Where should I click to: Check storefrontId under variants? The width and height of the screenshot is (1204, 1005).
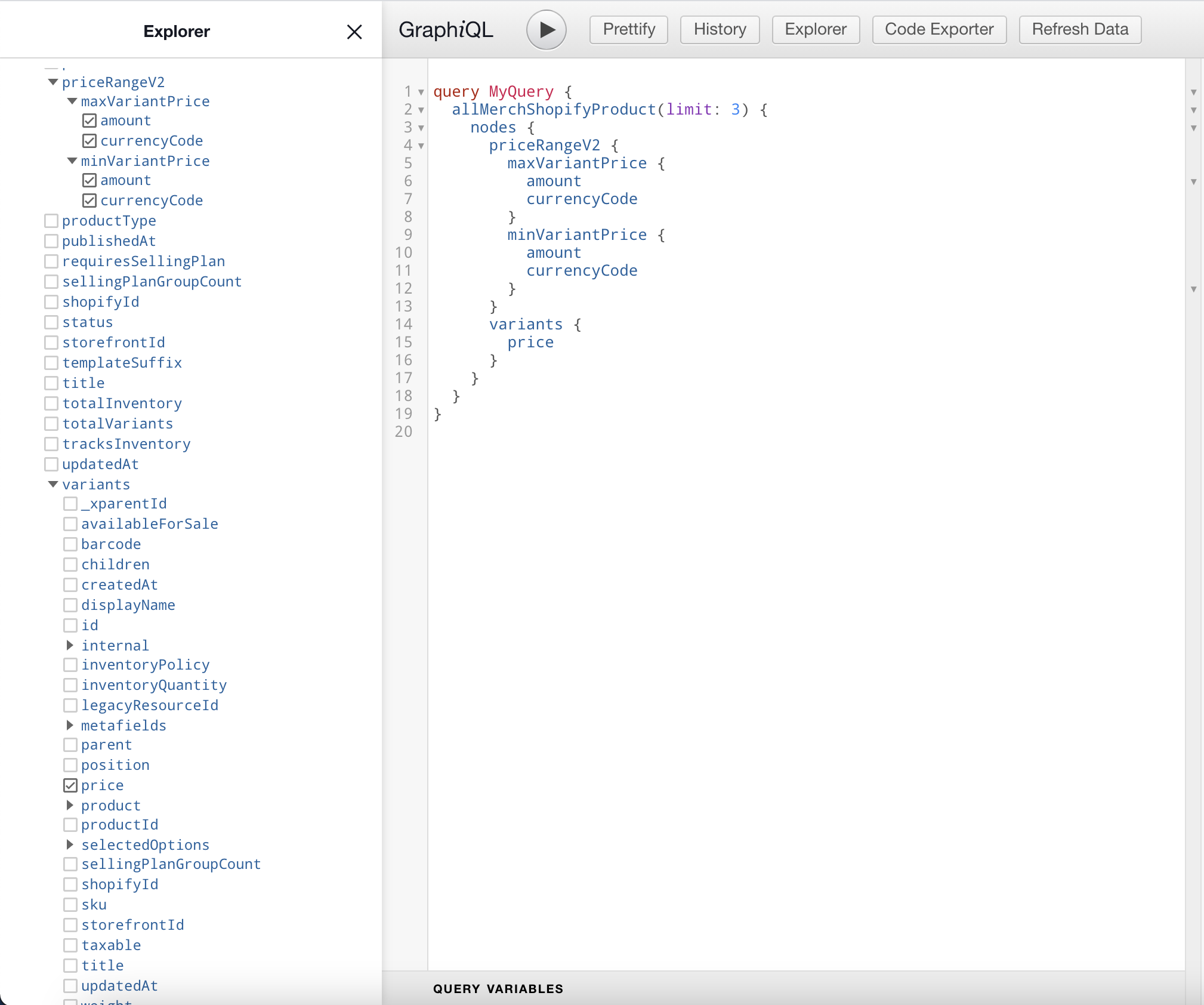tap(70, 925)
